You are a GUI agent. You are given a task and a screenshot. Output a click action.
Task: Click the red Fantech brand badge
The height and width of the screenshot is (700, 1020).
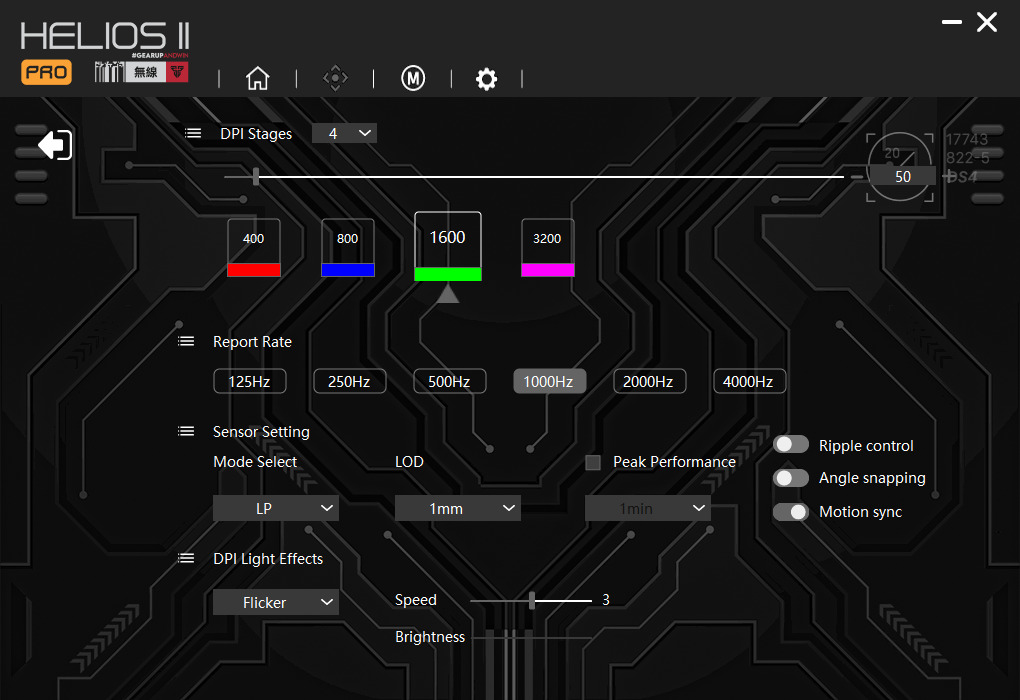click(178, 72)
